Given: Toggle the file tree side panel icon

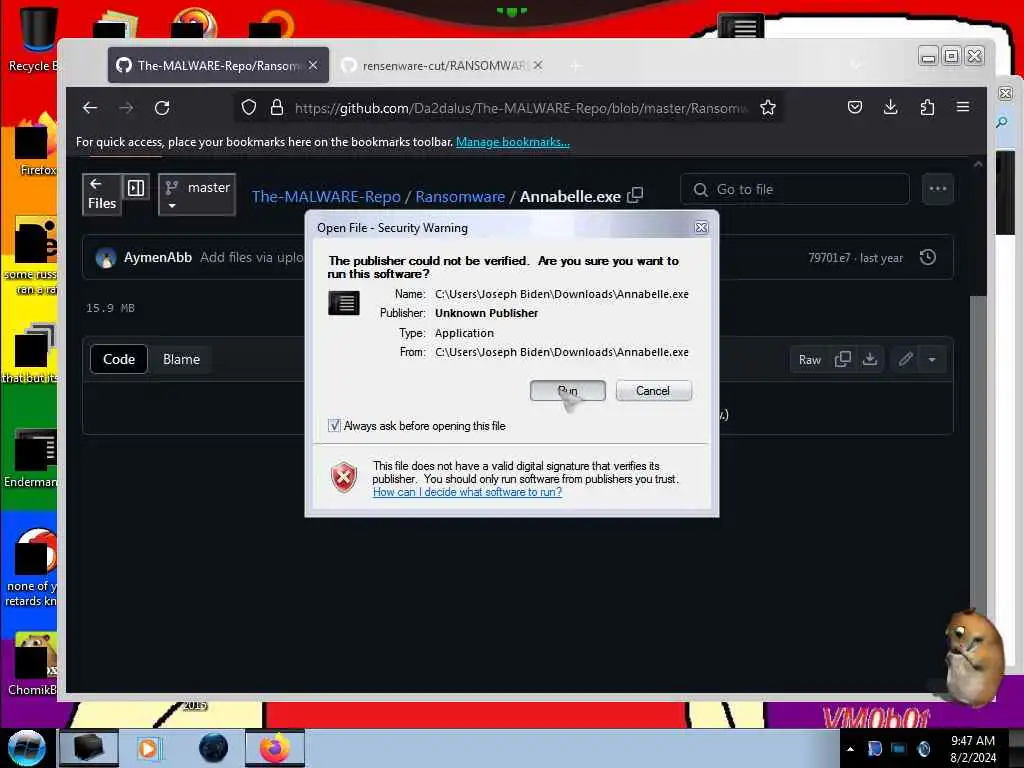Looking at the screenshot, I should tap(136, 189).
